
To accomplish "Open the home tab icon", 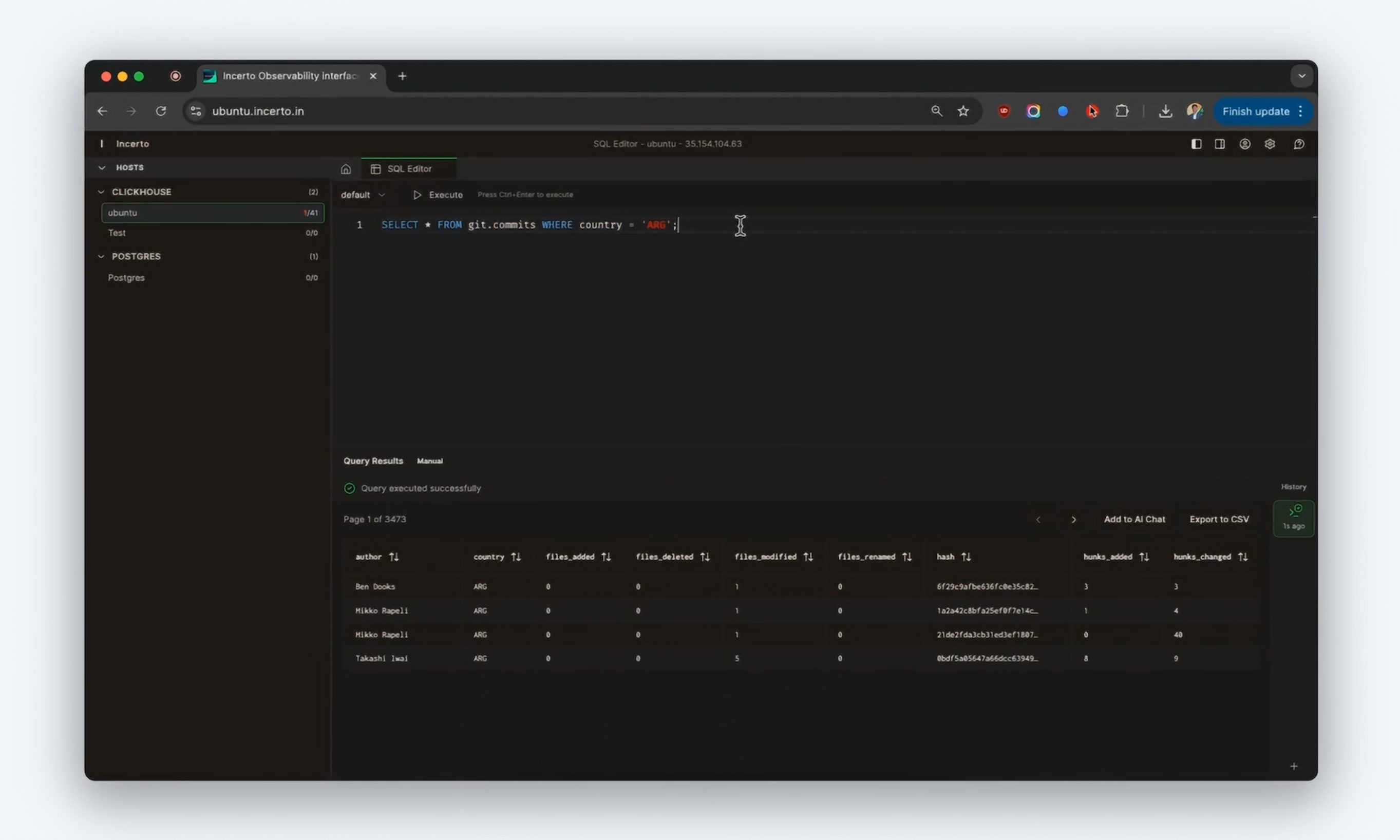I will (x=346, y=169).
